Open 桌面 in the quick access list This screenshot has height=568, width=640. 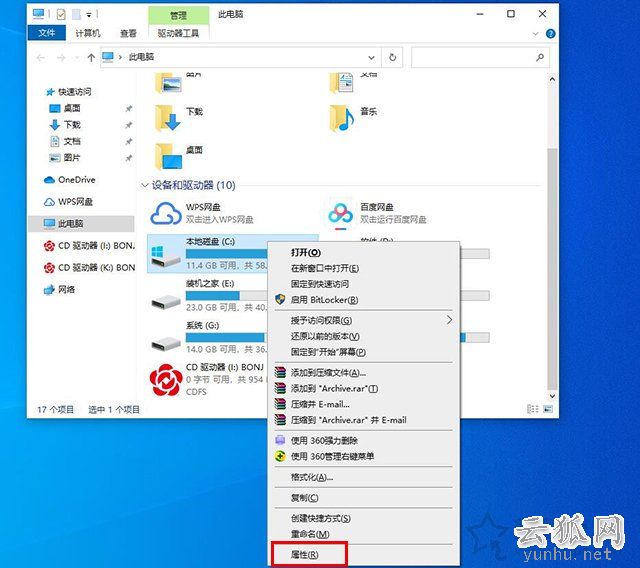click(65, 108)
